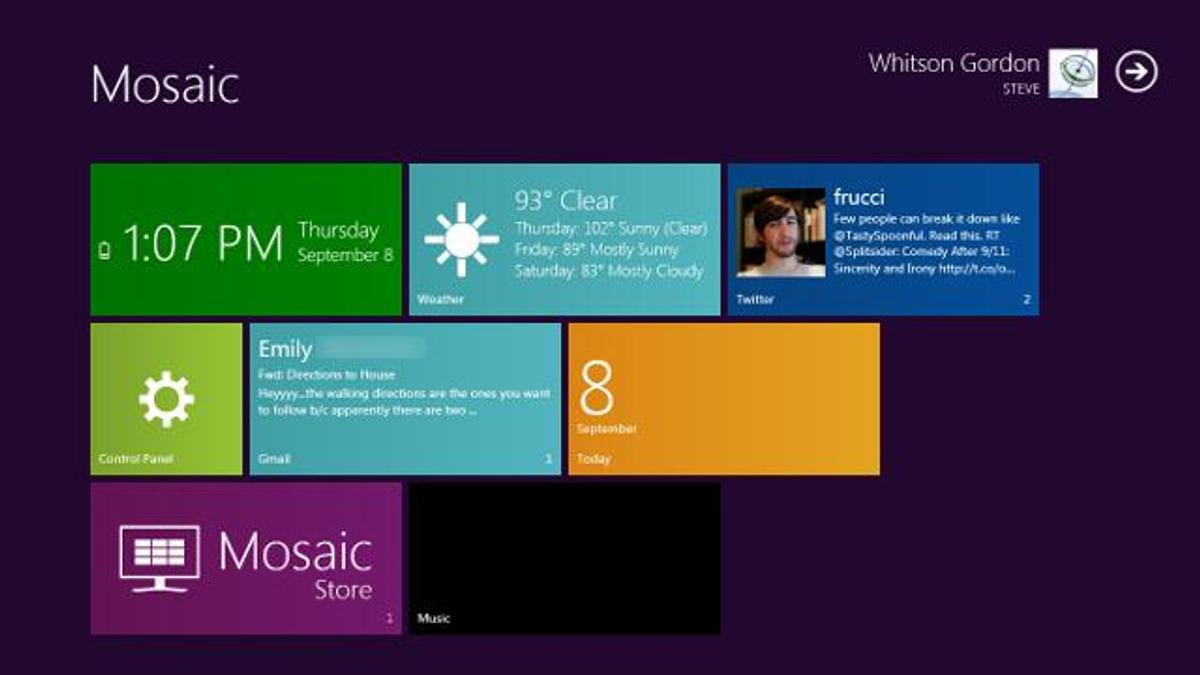The width and height of the screenshot is (1200, 675).
Task: Open the Whitson Gordon user avatar
Action: click(x=1073, y=74)
